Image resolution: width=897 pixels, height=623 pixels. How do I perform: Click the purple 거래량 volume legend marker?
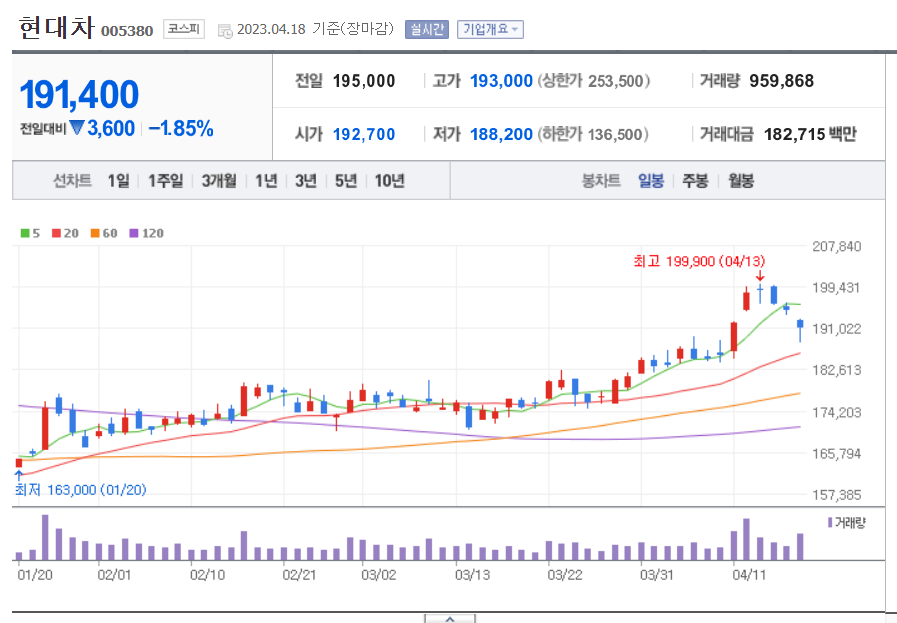click(830, 522)
